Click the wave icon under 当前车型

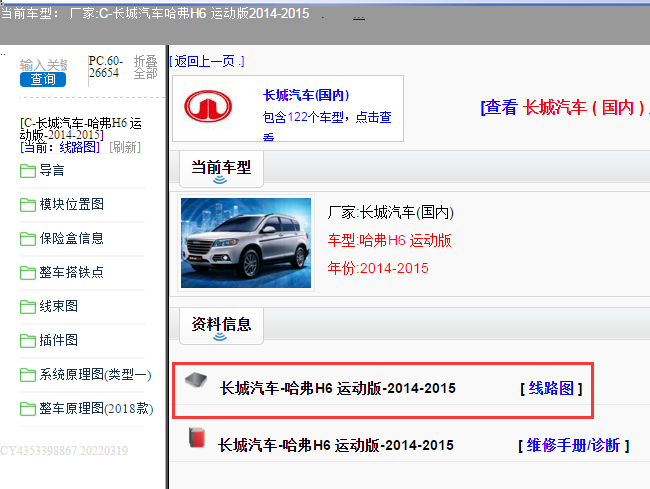click(220, 179)
